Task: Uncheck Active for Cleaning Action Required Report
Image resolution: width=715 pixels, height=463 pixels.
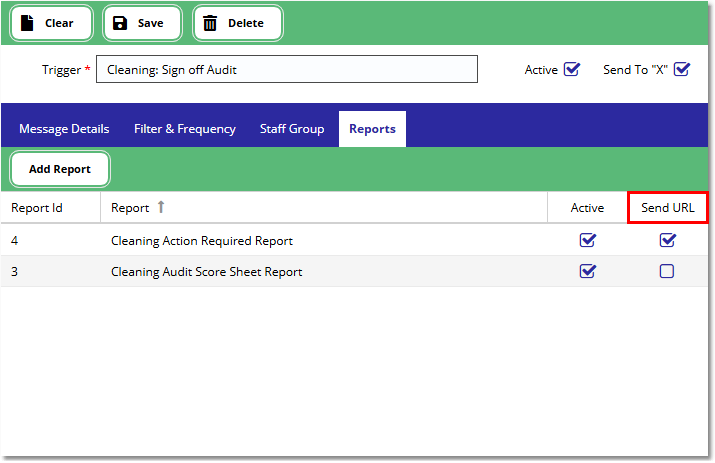Action: (x=588, y=240)
